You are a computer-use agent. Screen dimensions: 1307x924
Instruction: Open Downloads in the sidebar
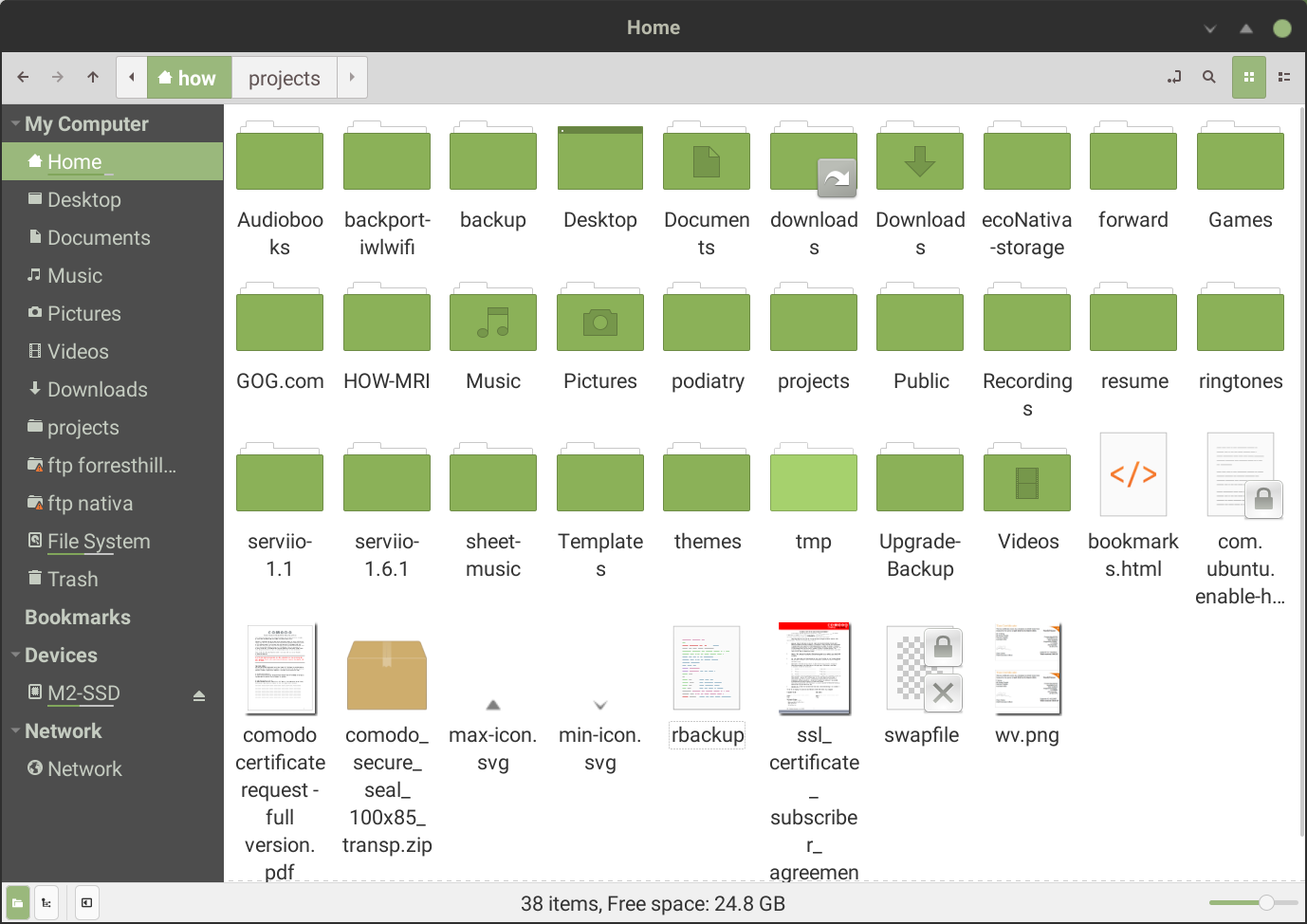pyautogui.click(x=112, y=390)
